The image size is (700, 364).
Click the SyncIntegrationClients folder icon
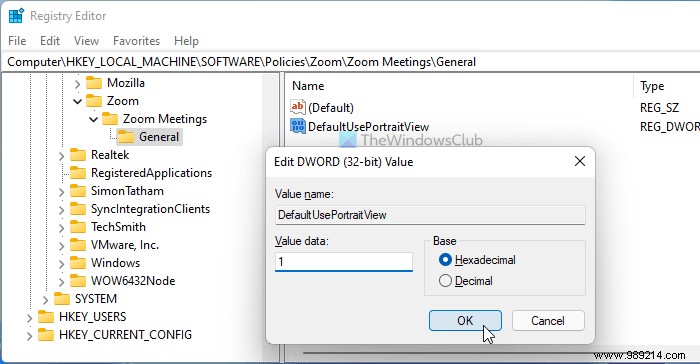coord(78,209)
